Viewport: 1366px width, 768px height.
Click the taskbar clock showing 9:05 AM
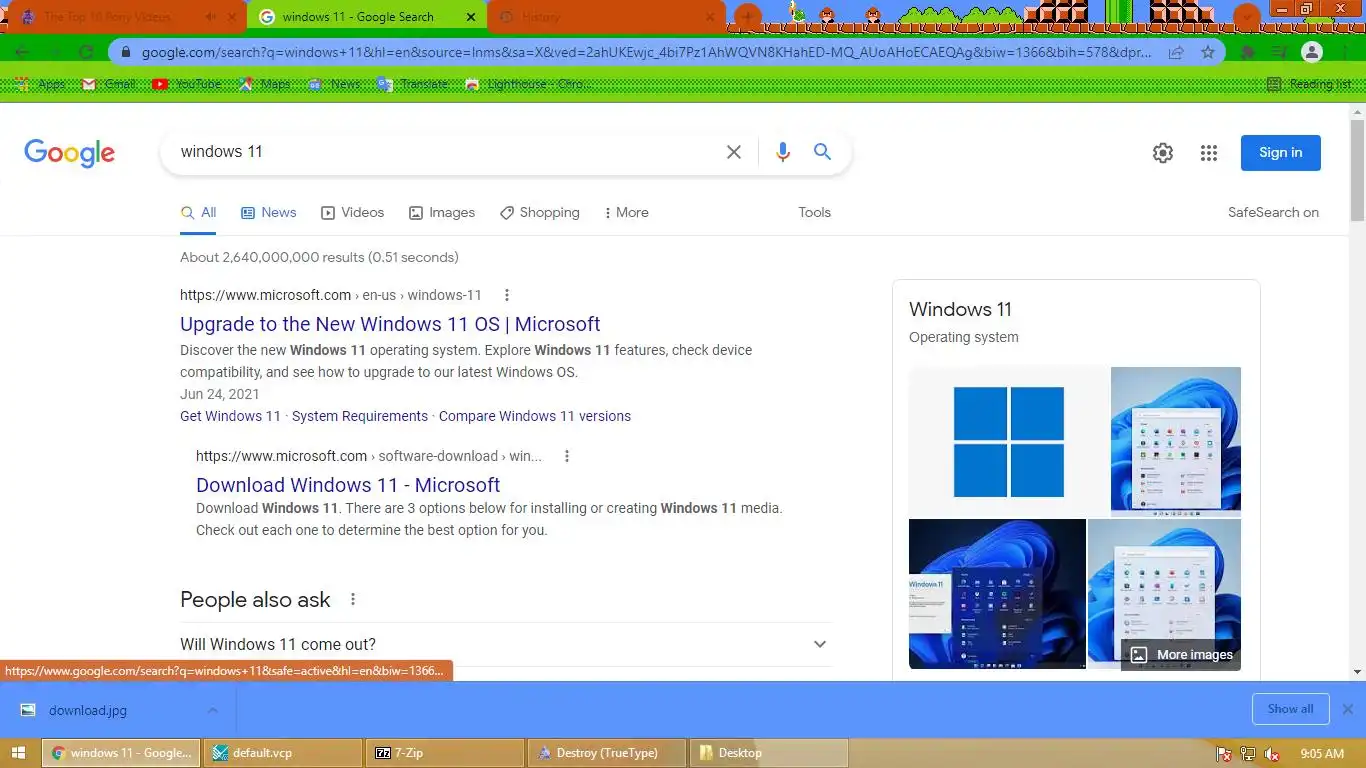(1322, 753)
